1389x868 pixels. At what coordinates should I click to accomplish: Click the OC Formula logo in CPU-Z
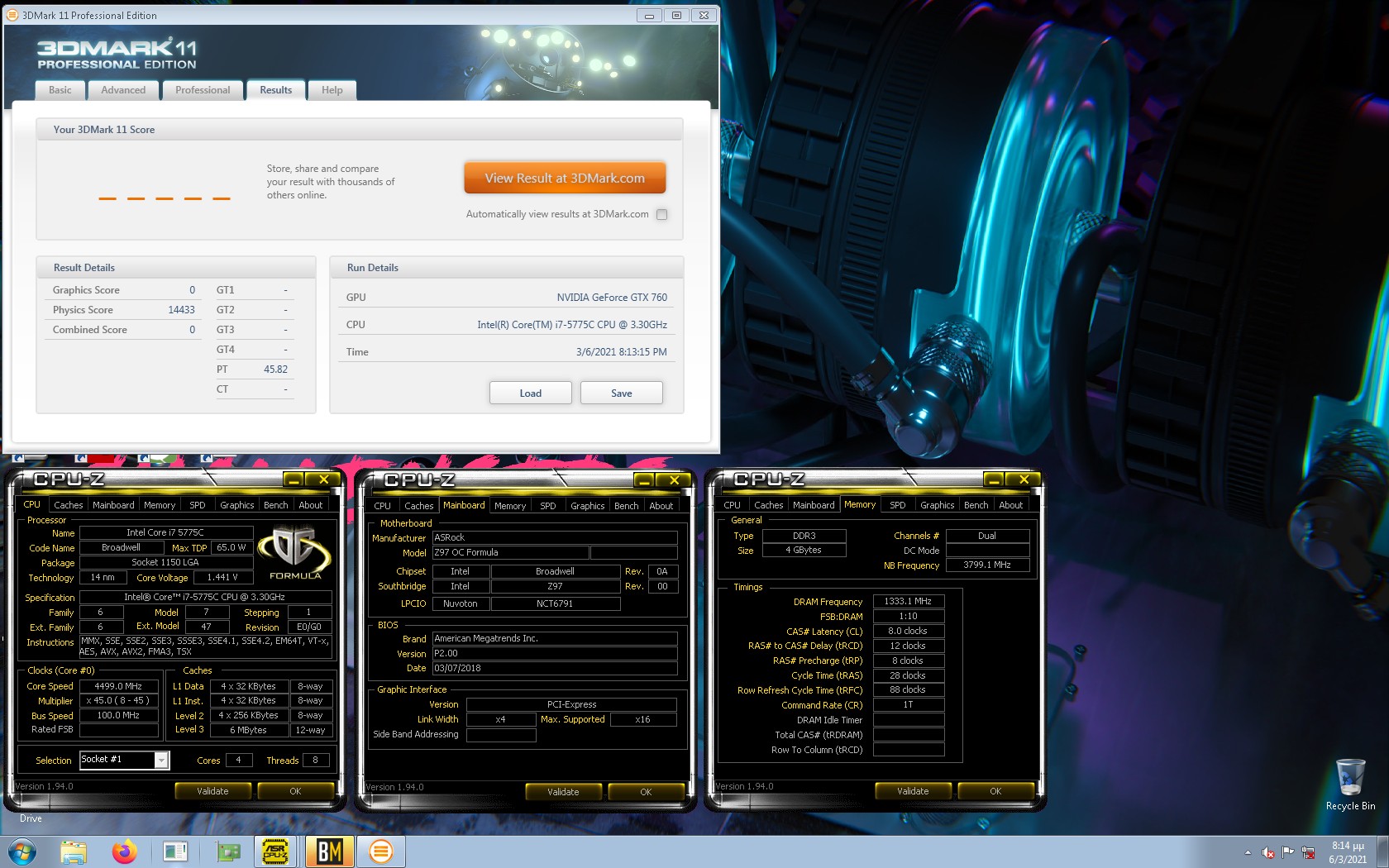pos(295,553)
